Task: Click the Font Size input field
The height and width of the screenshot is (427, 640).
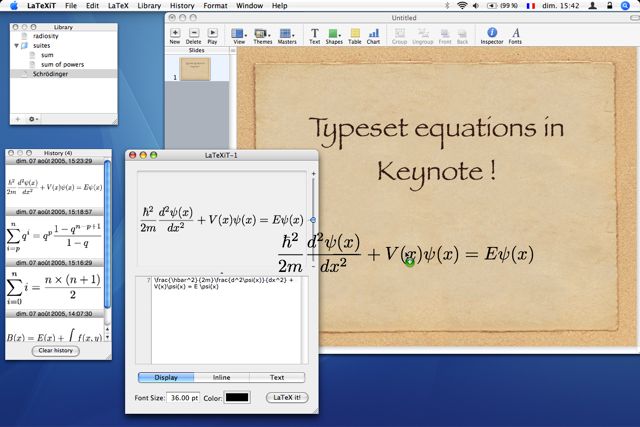Action: click(183, 398)
